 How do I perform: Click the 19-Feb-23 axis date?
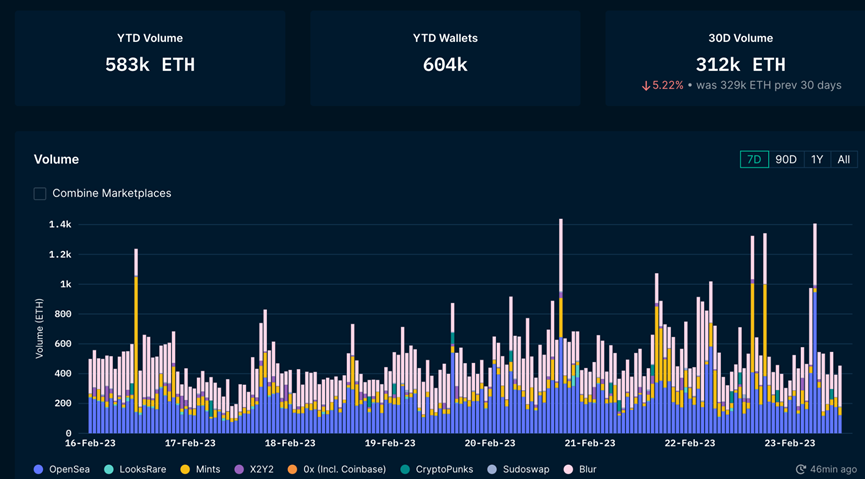tap(390, 443)
